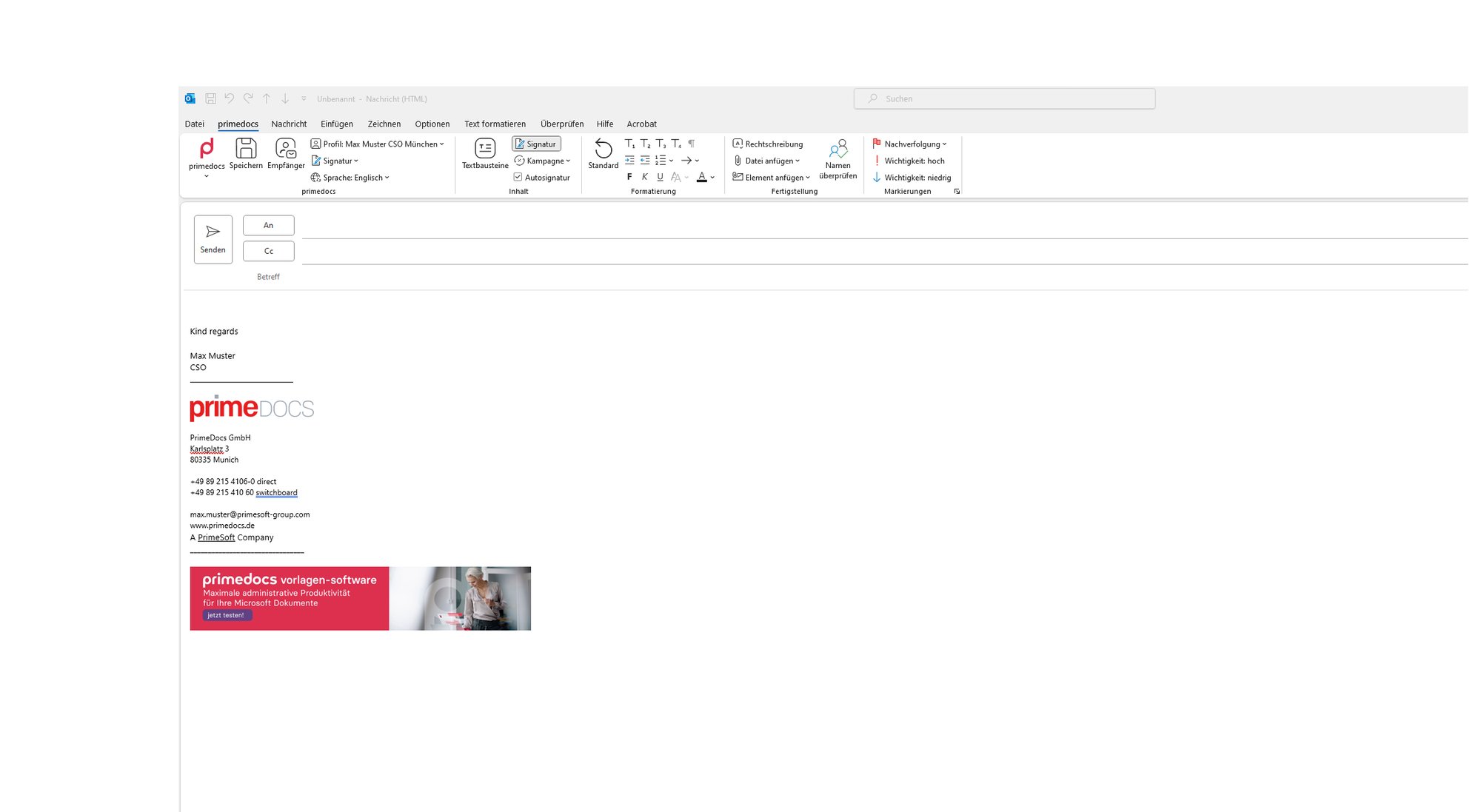The height and width of the screenshot is (812, 1481).
Task: Switch to the Einfügen ribbon tab
Action: point(337,124)
